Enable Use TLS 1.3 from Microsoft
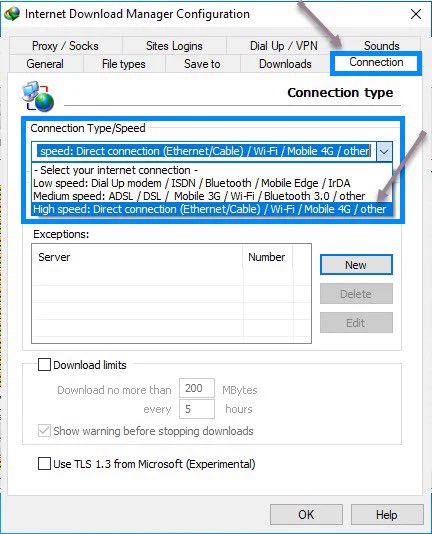Image resolution: width=432 pixels, height=534 pixels. 44,464
